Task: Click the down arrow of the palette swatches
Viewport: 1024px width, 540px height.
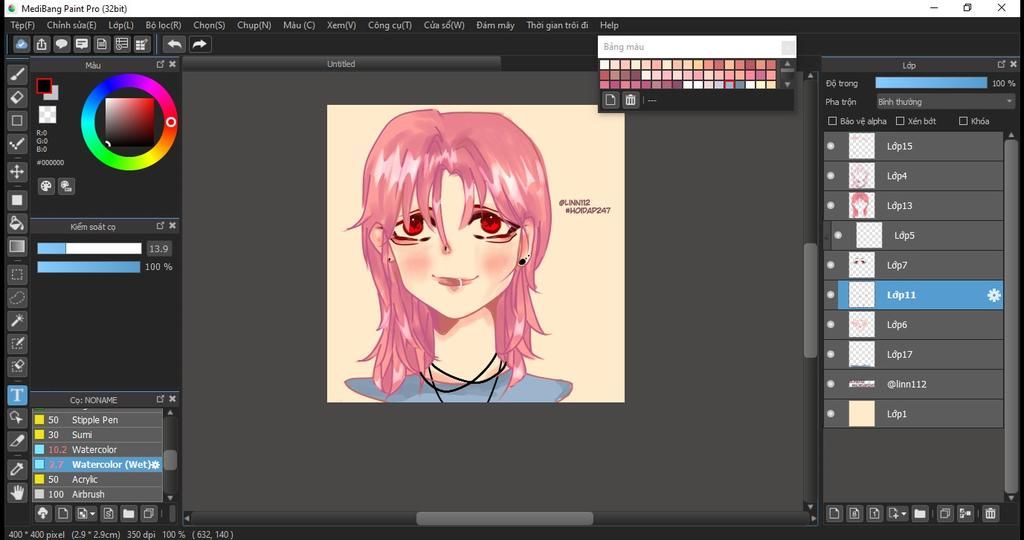Action: click(788, 84)
